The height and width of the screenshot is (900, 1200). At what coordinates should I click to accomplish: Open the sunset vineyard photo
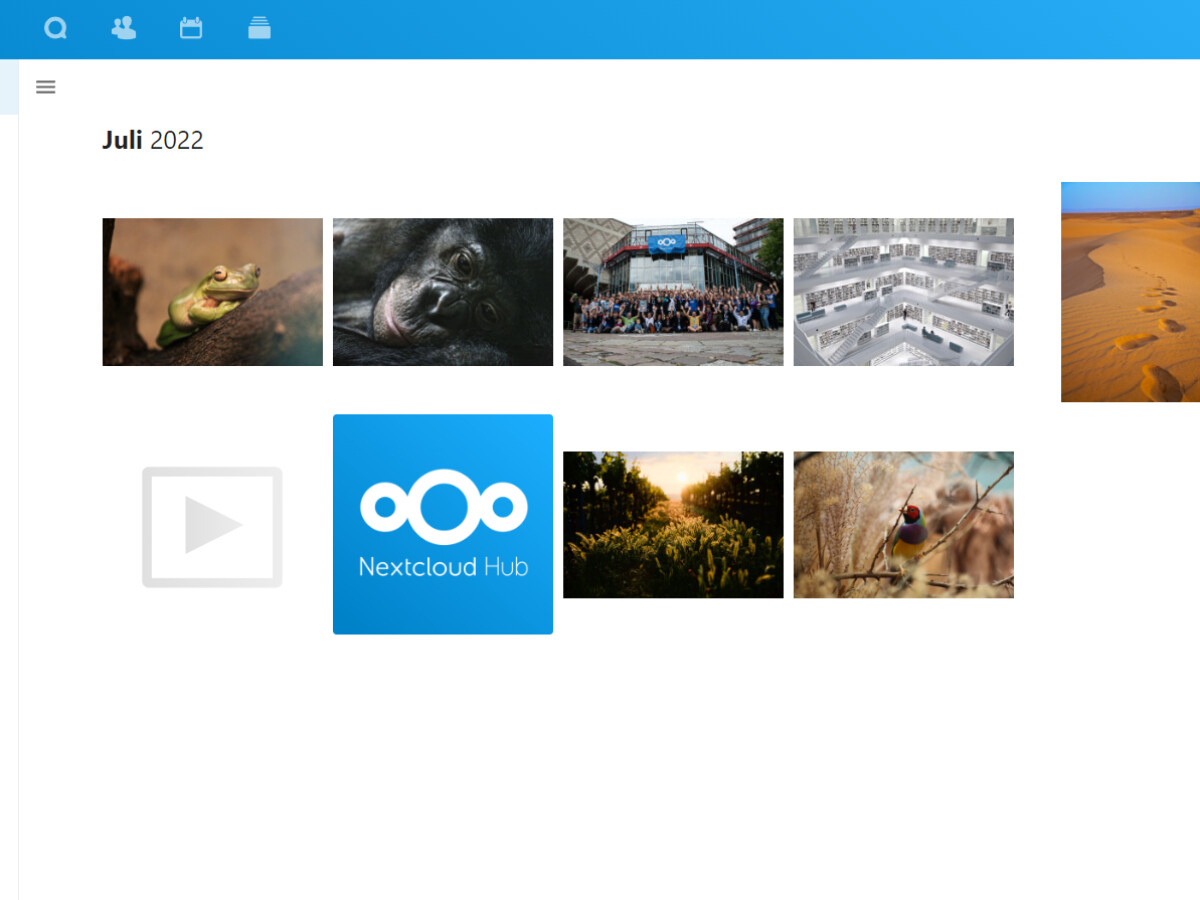tap(673, 525)
